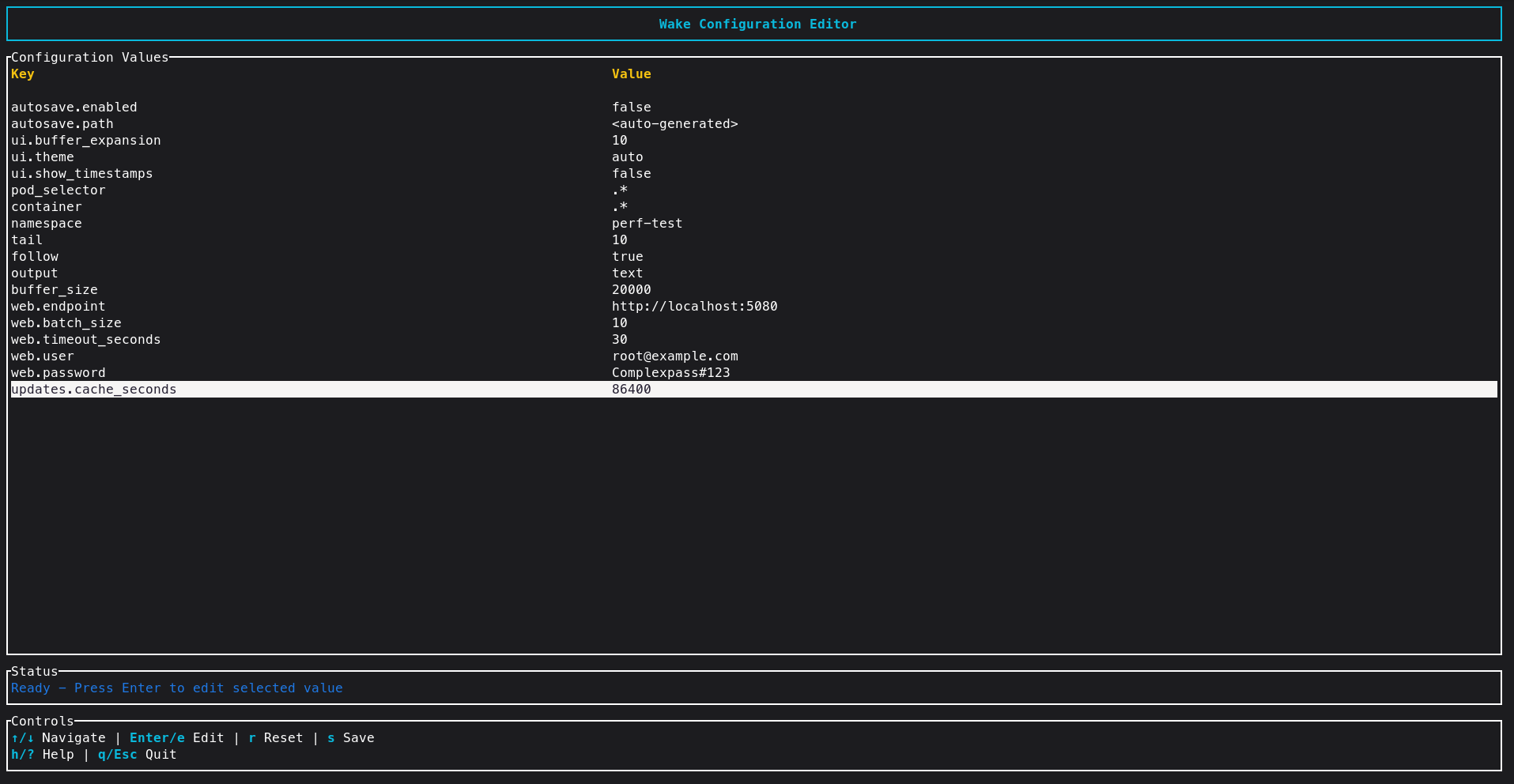Click the arrow Navigate control hint
Image resolution: width=1514 pixels, height=784 pixels.
[59, 738]
